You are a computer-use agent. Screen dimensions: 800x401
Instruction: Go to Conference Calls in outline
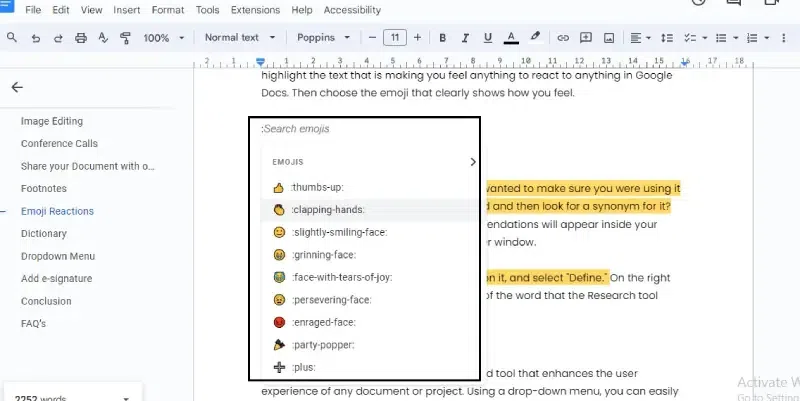(x=59, y=144)
